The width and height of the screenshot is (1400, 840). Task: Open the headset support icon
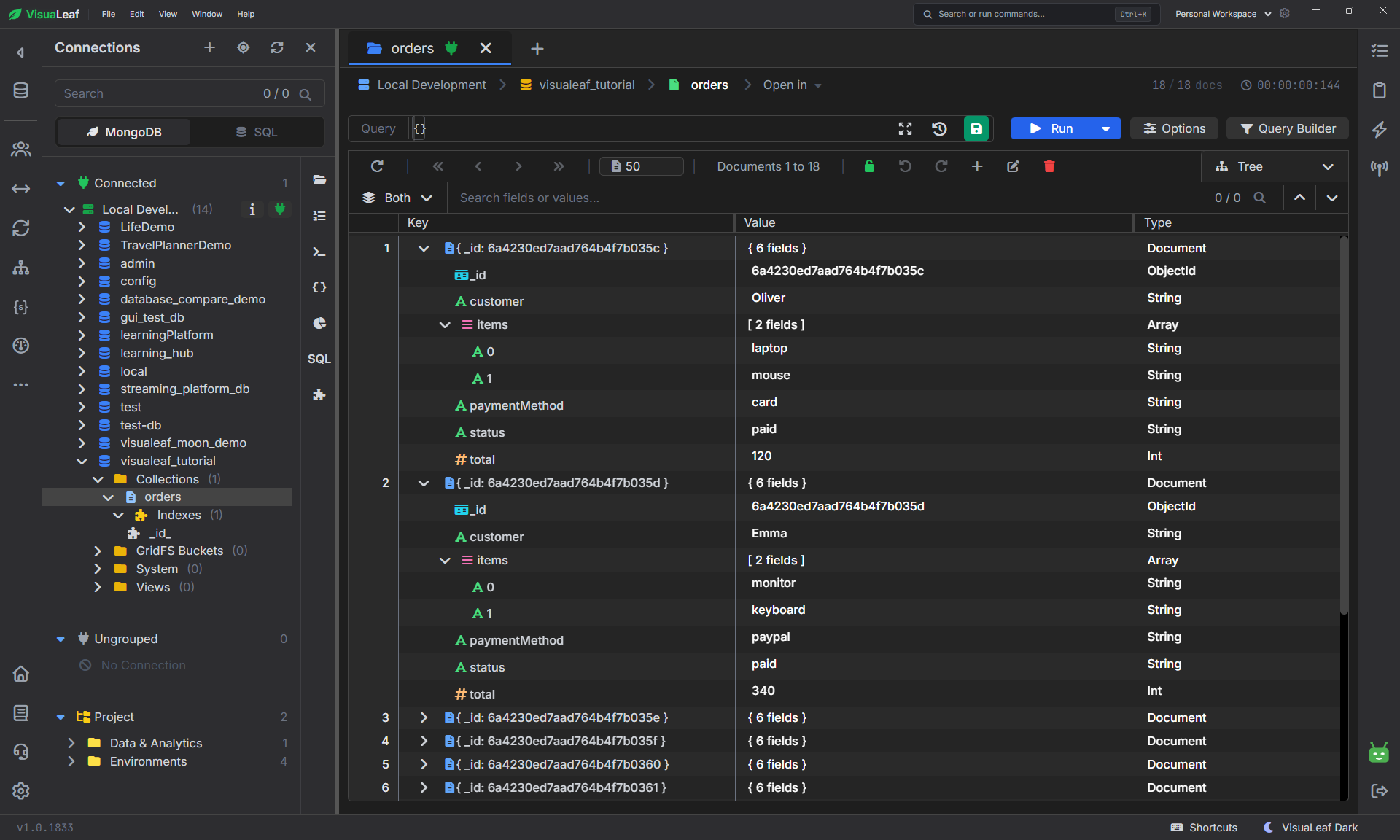[x=20, y=752]
